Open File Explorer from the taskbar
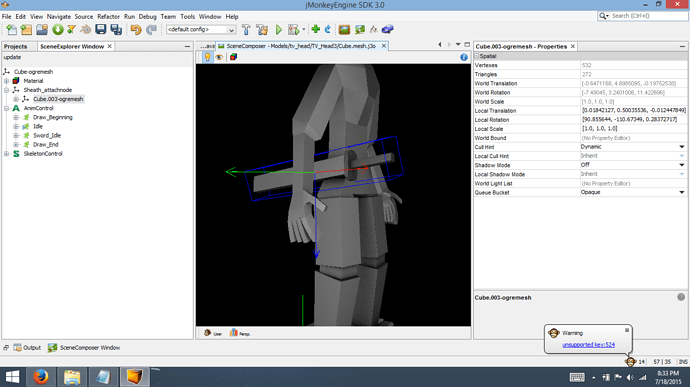 (72, 377)
